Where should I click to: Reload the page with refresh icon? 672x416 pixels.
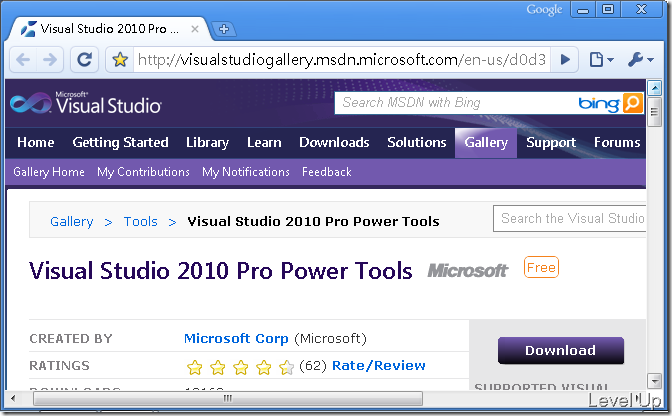point(84,60)
